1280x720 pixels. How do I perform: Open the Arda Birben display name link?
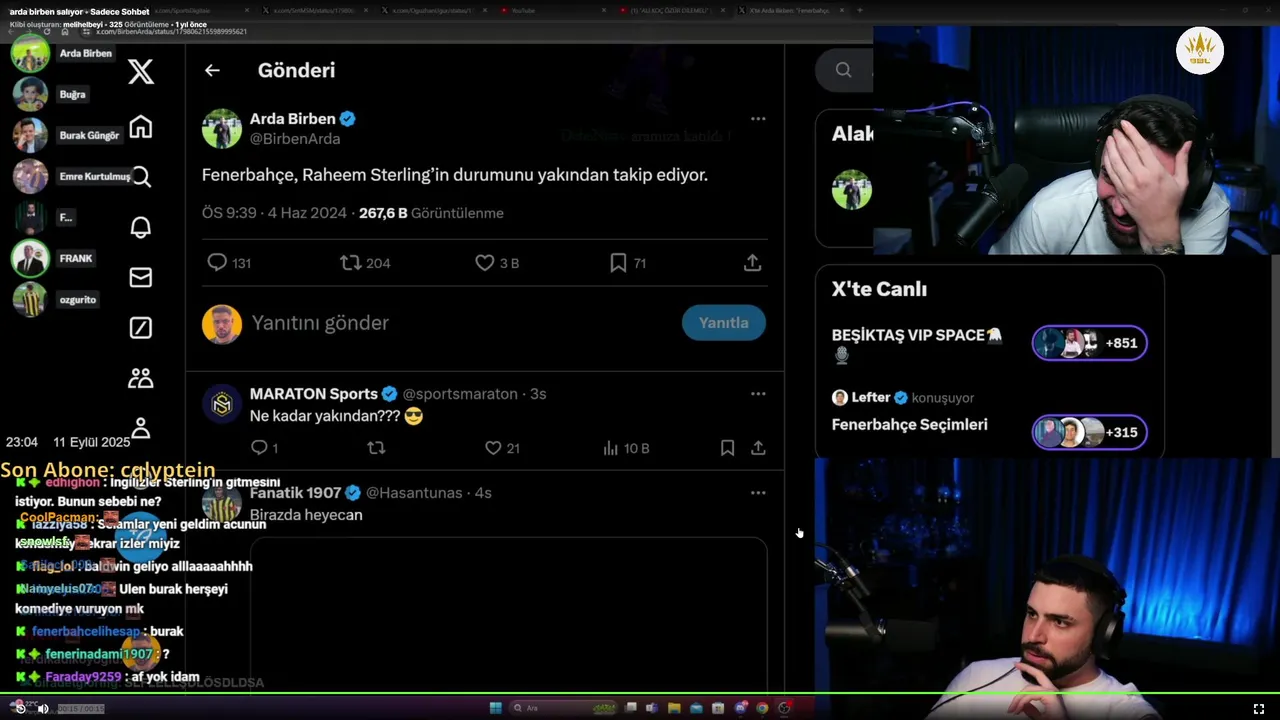(x=292, y=119)
